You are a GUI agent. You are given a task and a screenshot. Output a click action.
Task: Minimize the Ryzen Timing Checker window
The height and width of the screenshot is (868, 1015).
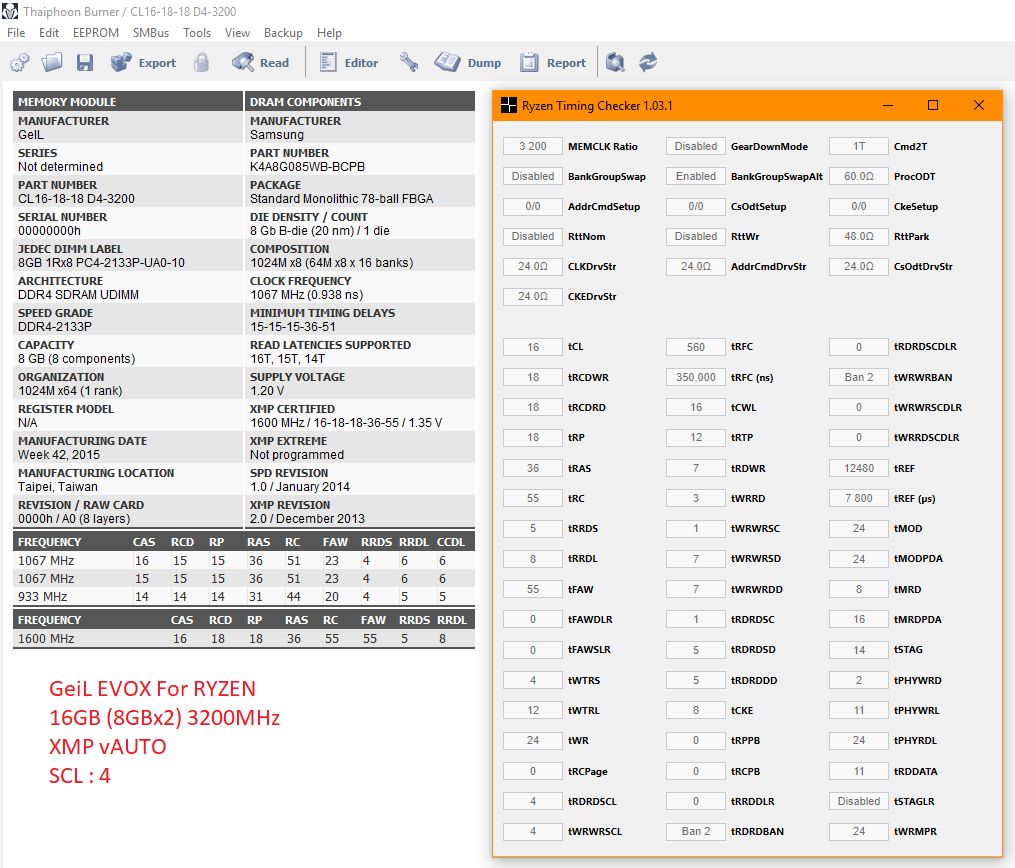pos(888,105)
